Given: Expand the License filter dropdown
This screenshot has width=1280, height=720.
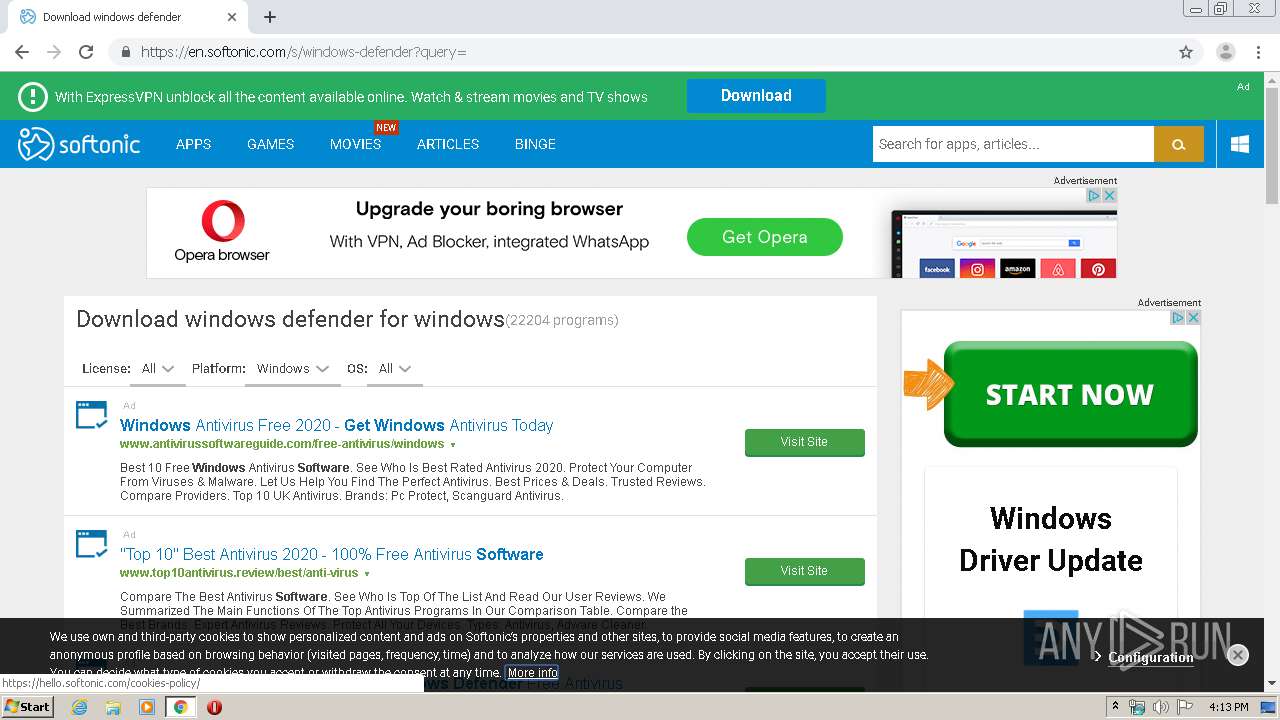Looking at the screenshot, I should tap(158, 369).
